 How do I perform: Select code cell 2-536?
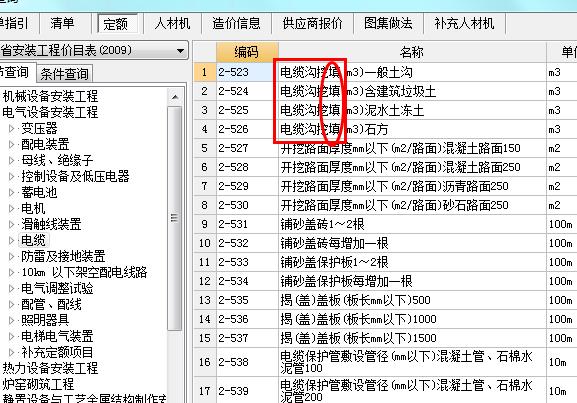point(247,319)
